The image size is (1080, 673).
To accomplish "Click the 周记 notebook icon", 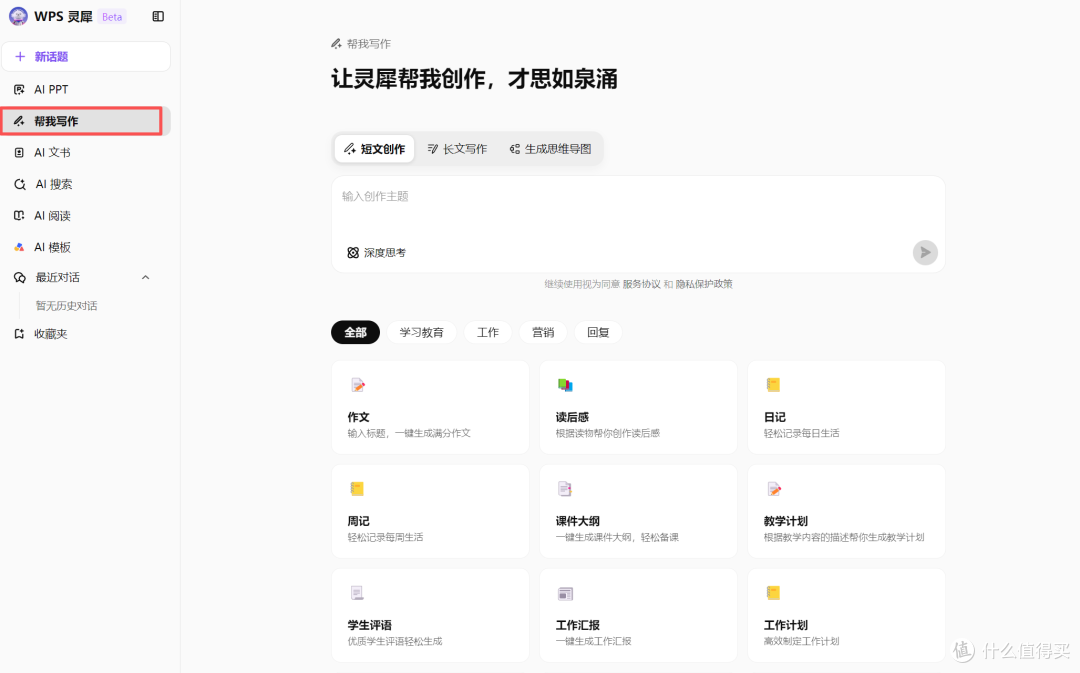I will tap(357, 489).
